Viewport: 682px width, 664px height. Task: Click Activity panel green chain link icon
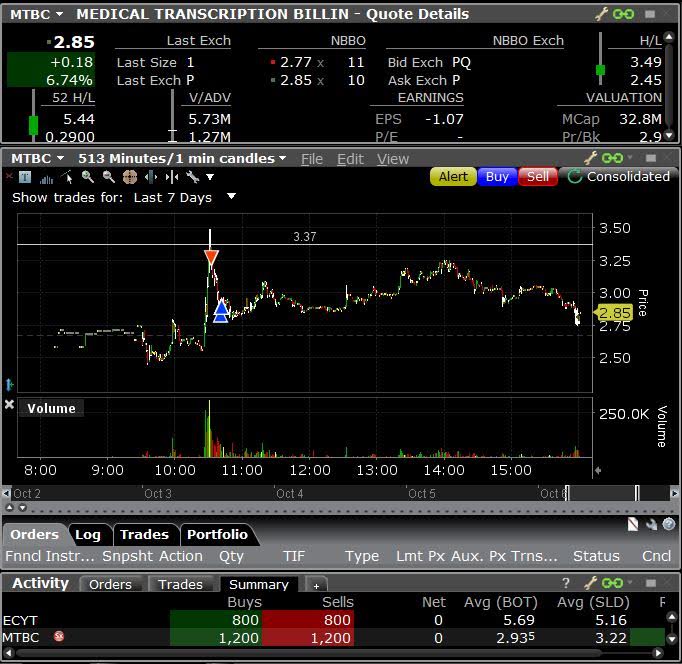click(x=612, y=583)
